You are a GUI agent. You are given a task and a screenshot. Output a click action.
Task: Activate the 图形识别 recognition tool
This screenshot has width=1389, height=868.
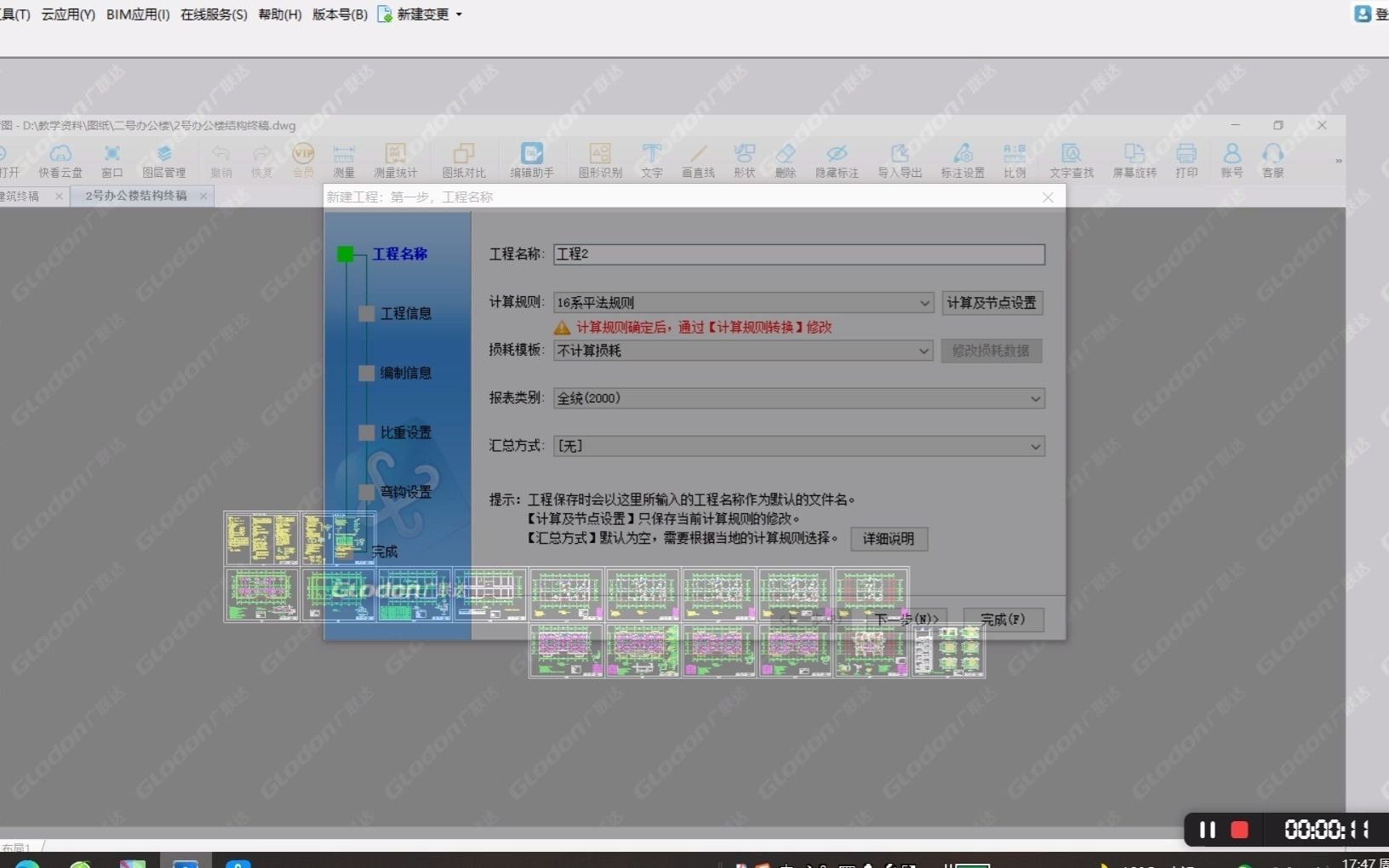point(599,160)
